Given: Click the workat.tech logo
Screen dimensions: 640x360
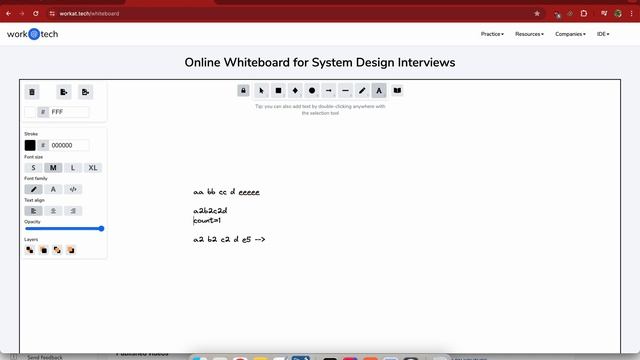Looking at the screenshot, I should (x=33, y=34).
